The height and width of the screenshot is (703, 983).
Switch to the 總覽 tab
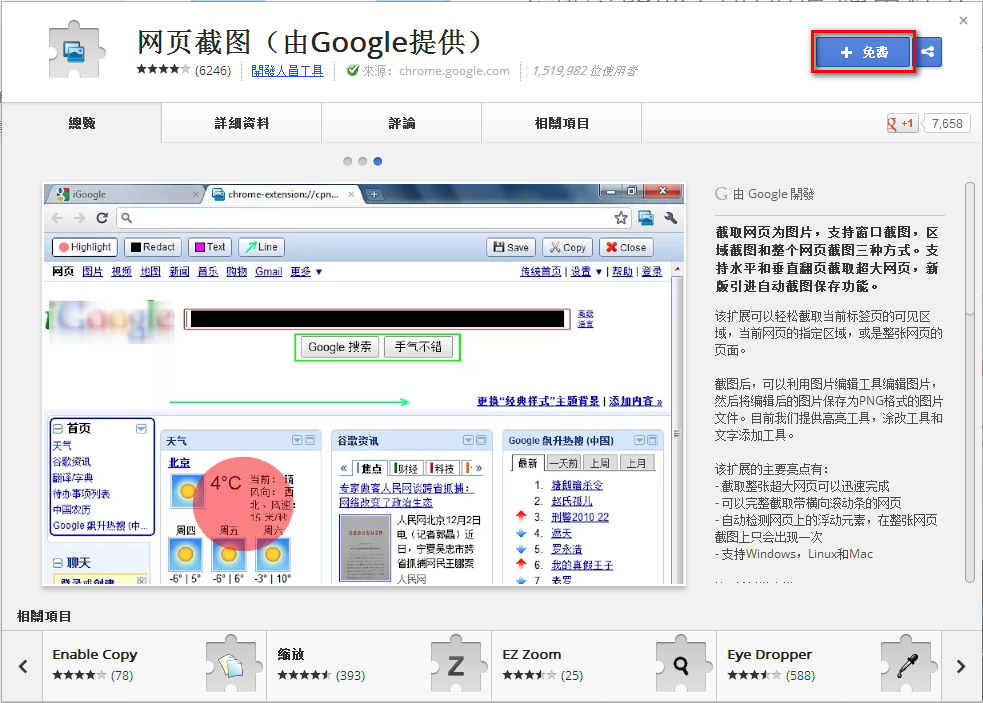81,124
